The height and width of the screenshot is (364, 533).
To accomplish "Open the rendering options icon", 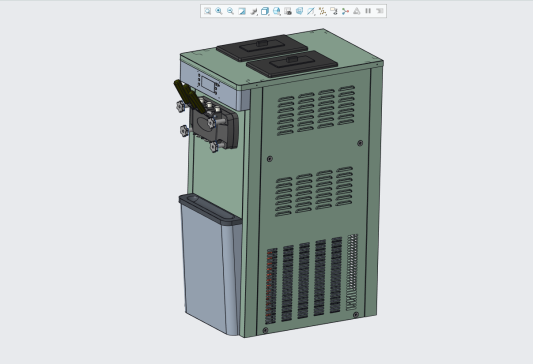I will 254,11.
